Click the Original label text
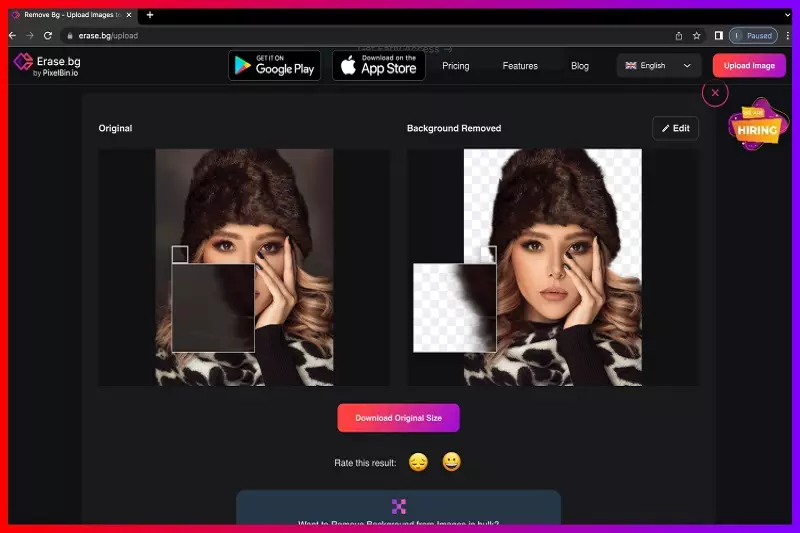This screenshot has height=533, width=800. pos(115,129)
